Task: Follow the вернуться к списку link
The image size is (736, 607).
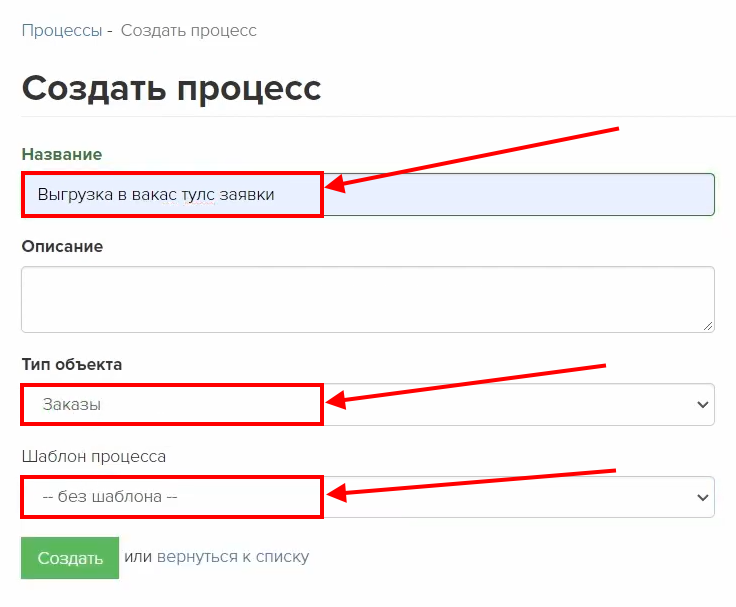Action: coord(232,557)
